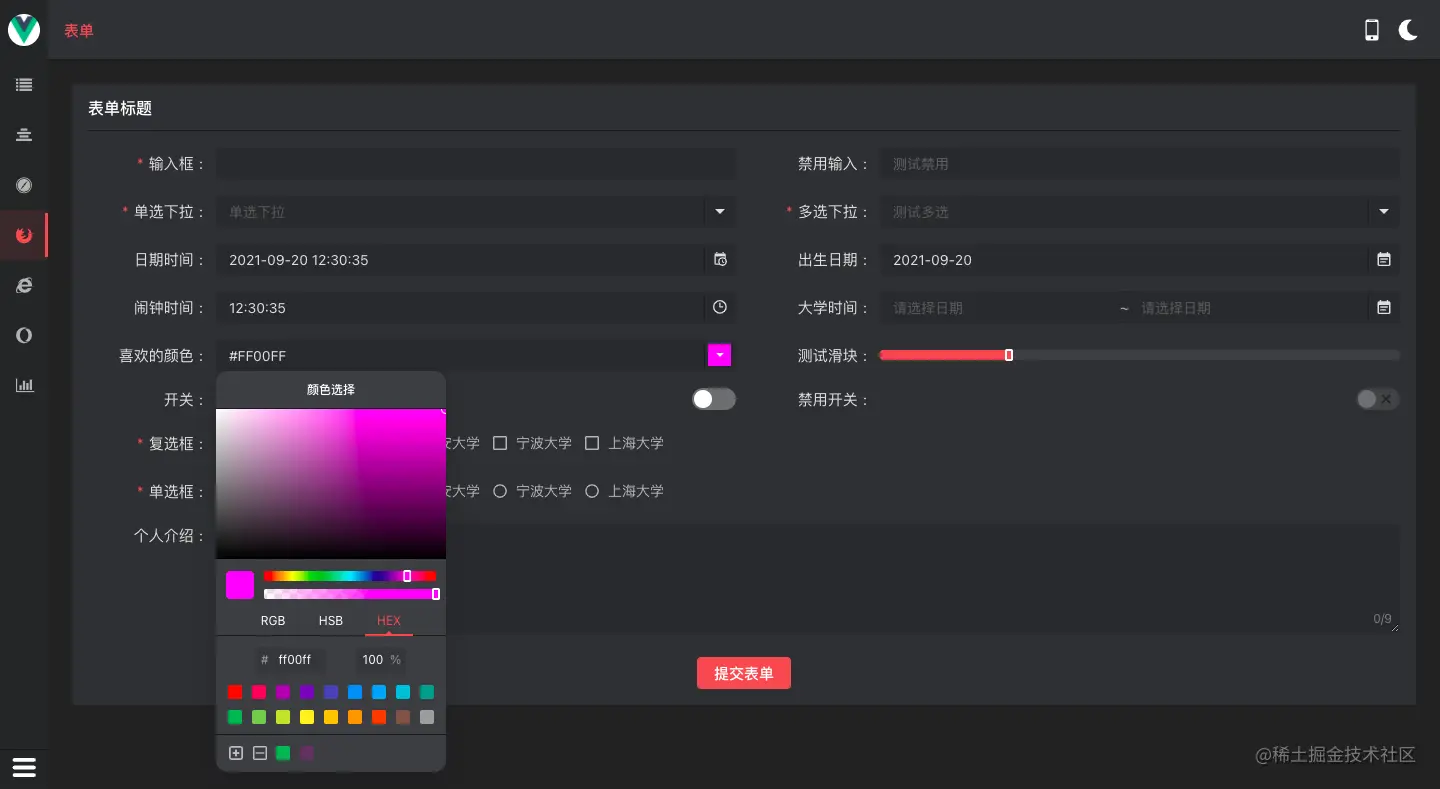Click the mobile preview phone icon
This screenshot has height=789, width=1440.
[1372, 29]
